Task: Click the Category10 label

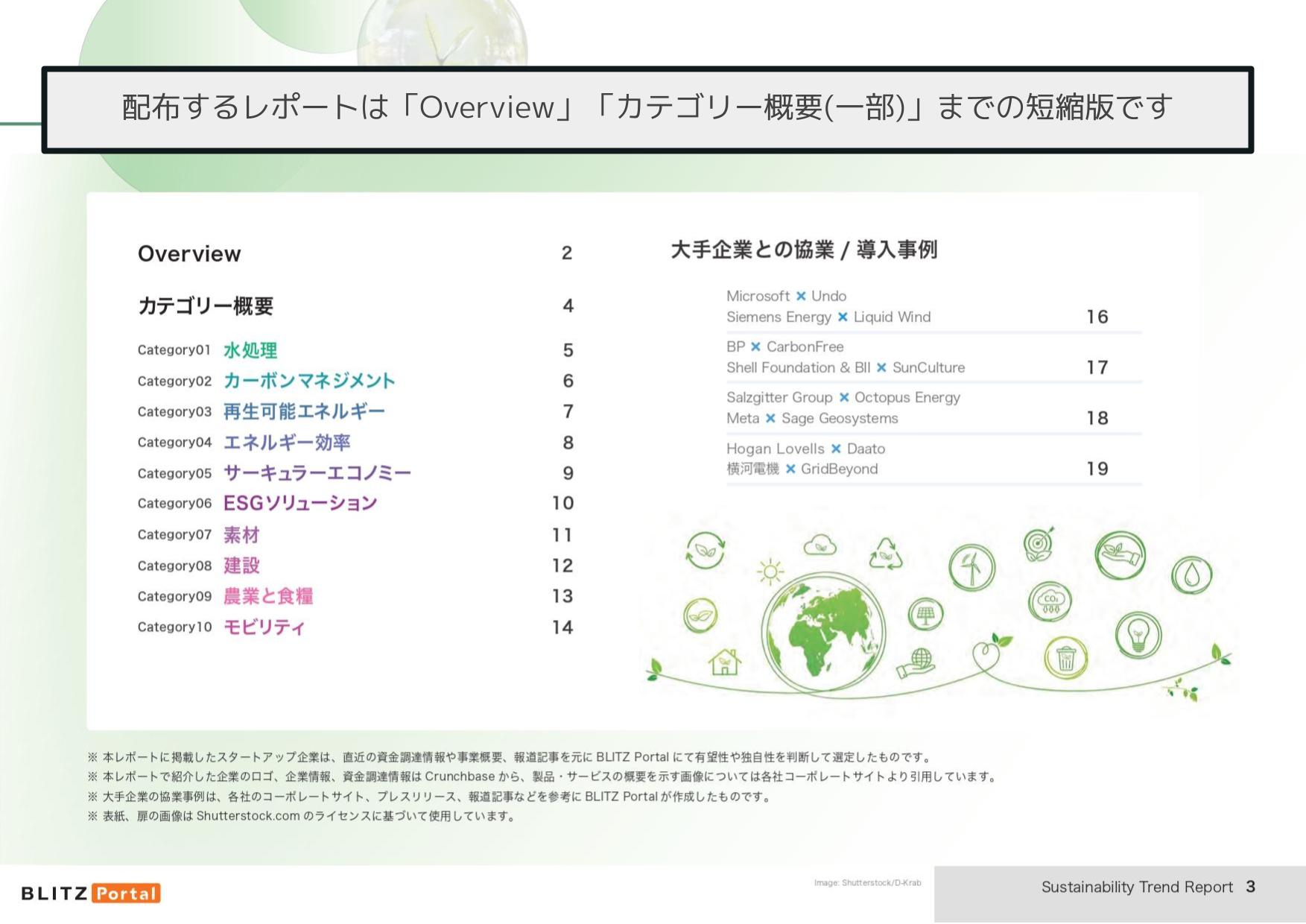Action: click(174, 627)
